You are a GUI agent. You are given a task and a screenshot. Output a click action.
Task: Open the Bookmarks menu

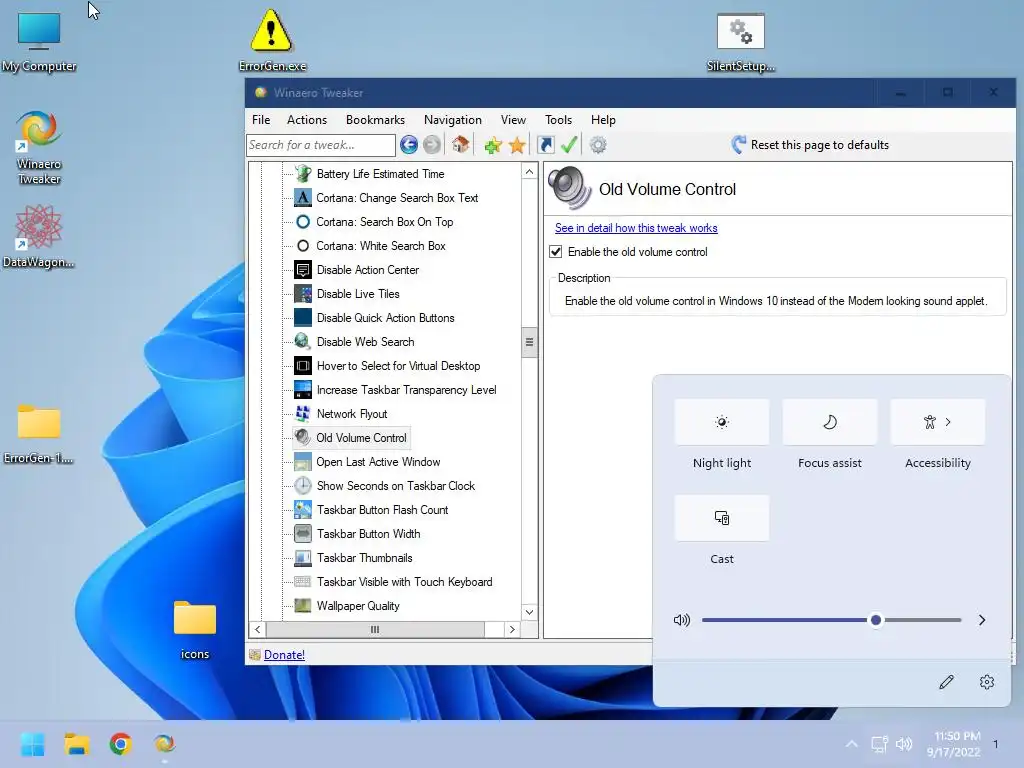coord(376,120)
